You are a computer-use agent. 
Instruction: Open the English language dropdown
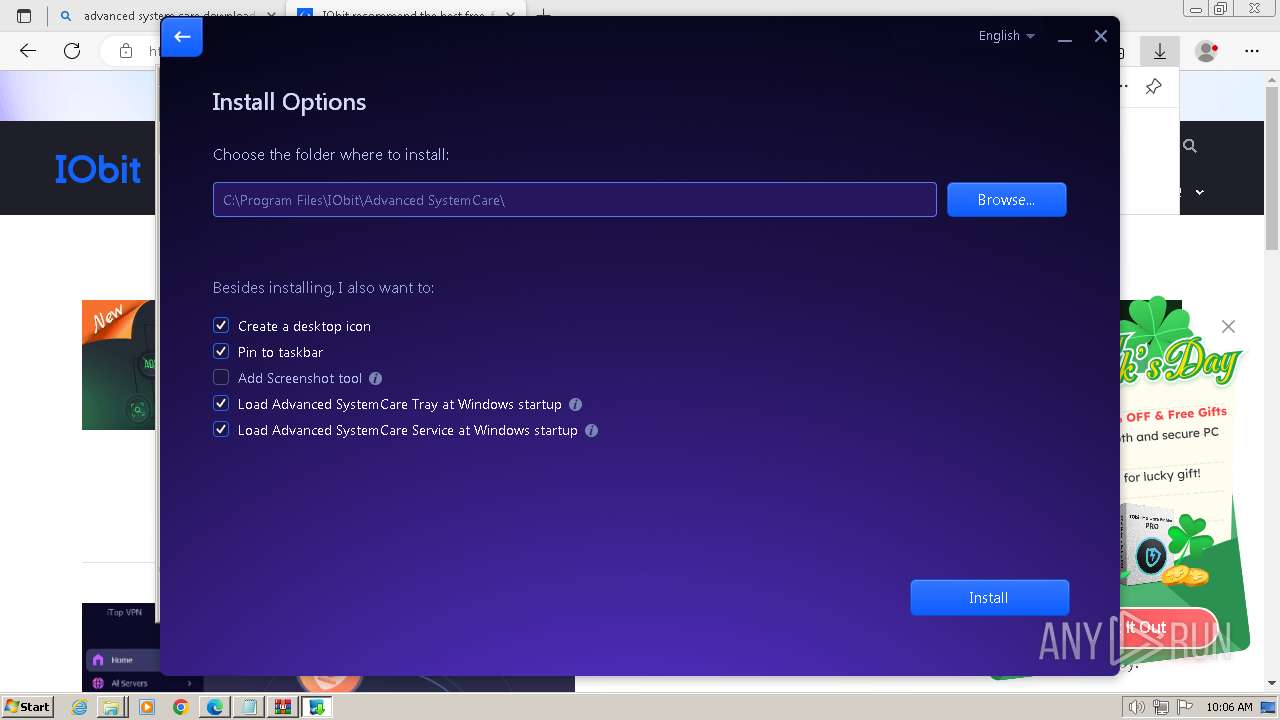tap(1006, 36)
